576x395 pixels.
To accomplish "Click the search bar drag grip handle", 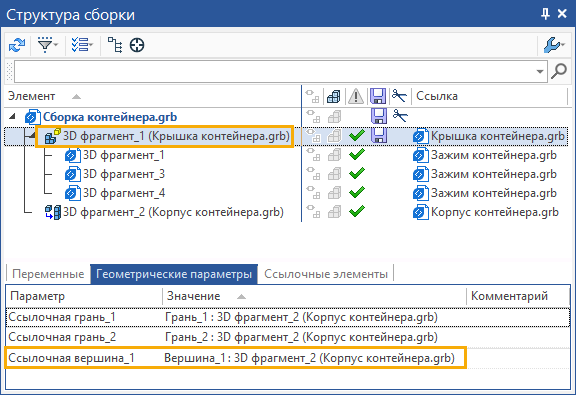I will (x=10, y=71).
